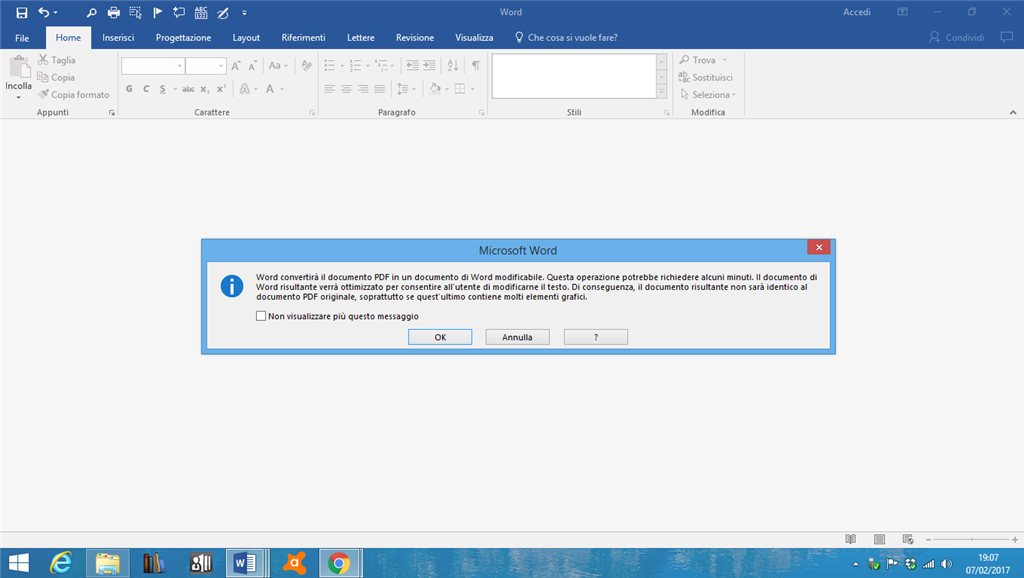Click the align left icon
Screen dimensions: 1024x578
[330, 89]
